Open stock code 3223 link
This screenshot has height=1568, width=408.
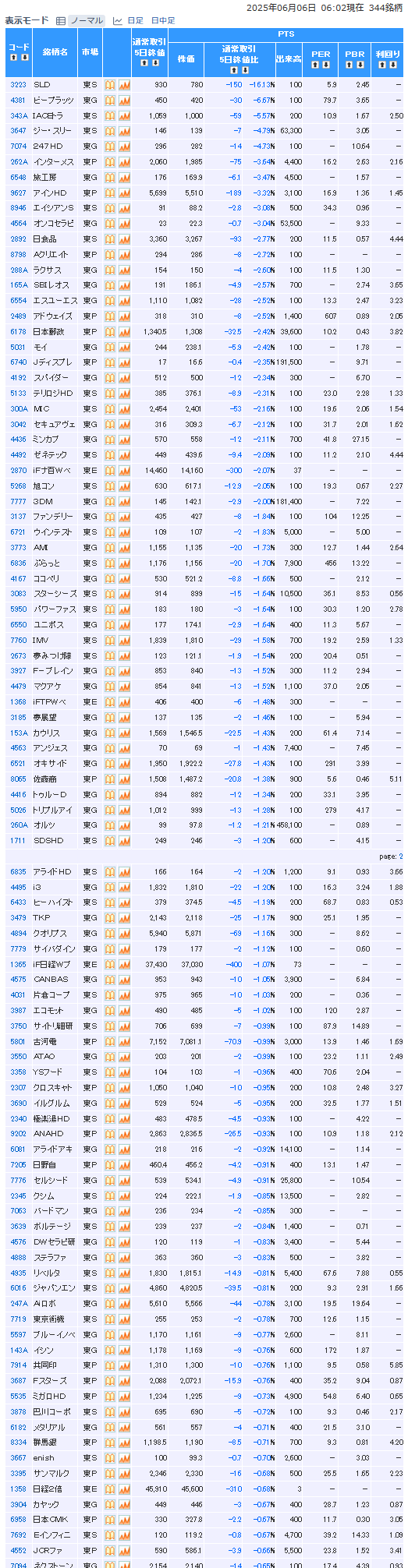18,84
